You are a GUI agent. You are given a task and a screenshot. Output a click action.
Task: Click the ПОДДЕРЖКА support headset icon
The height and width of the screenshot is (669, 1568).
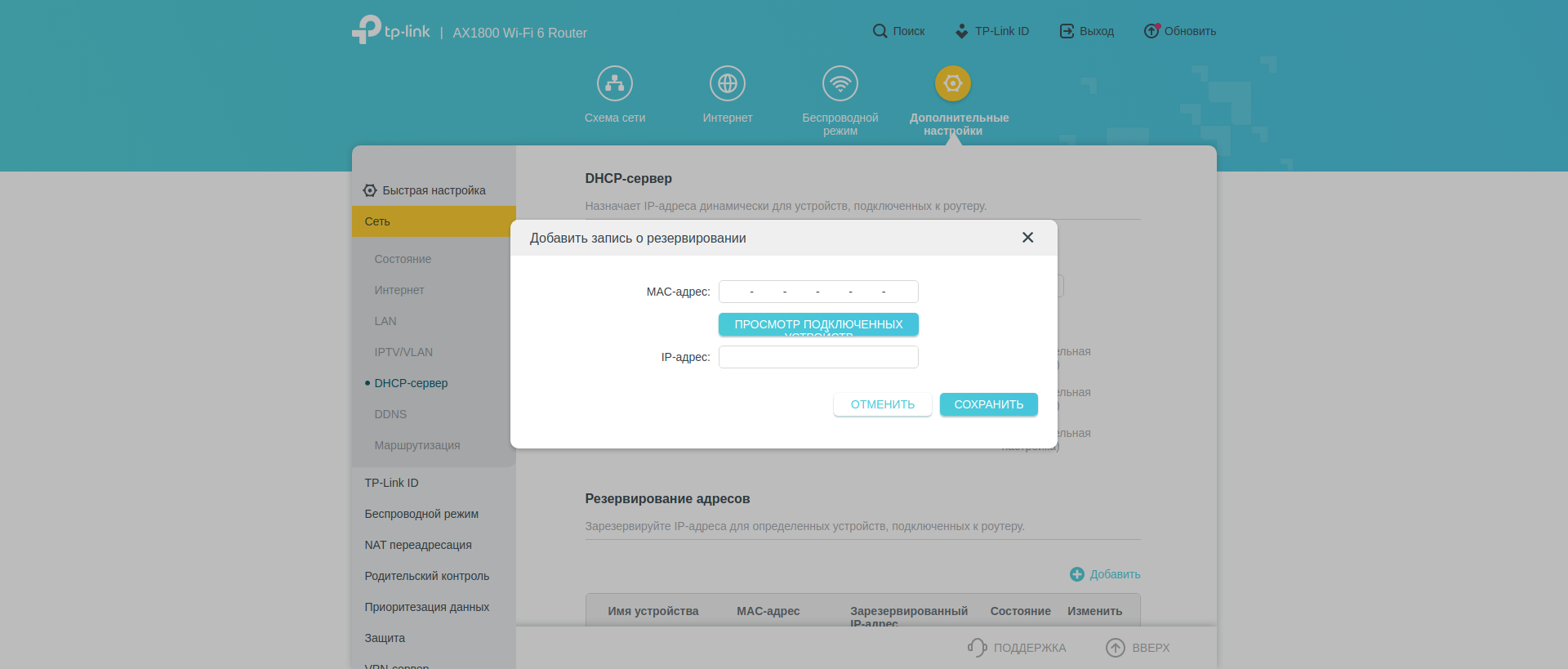click(978, 648)
